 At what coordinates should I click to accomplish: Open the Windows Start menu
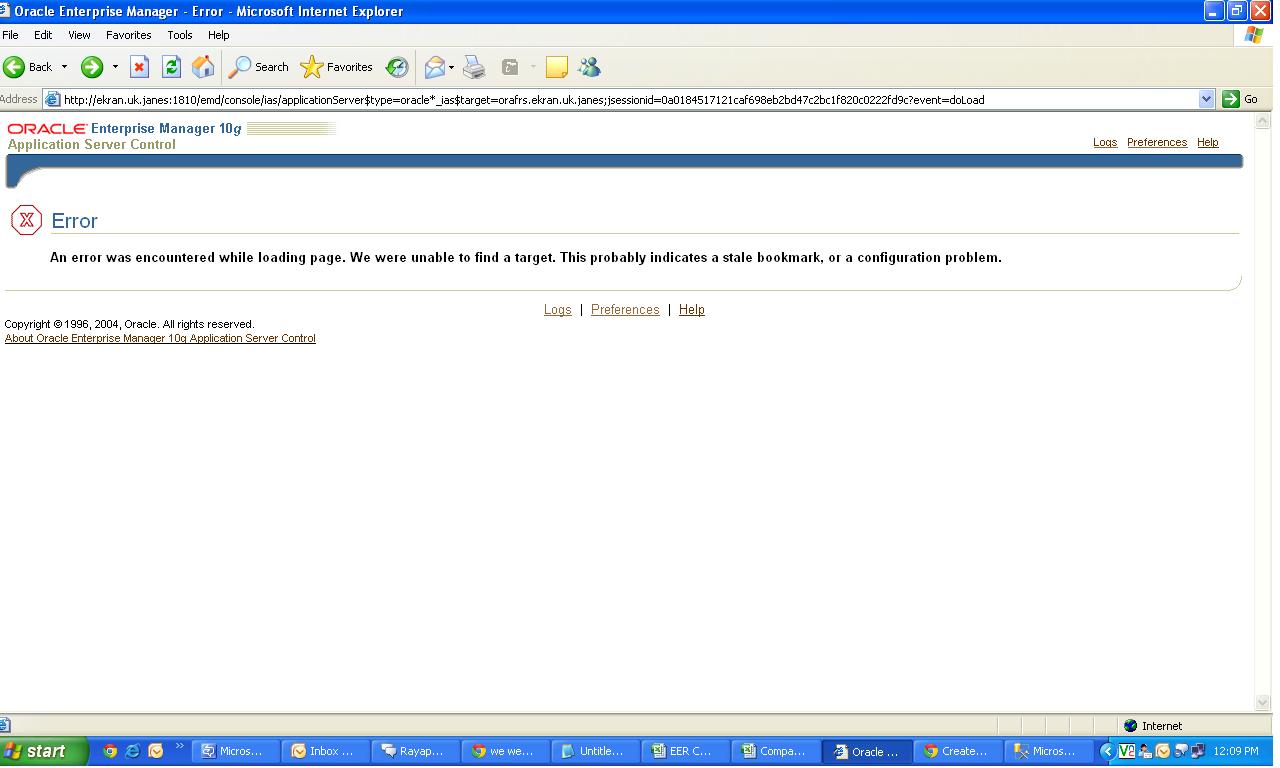click(x=45, y=751)
